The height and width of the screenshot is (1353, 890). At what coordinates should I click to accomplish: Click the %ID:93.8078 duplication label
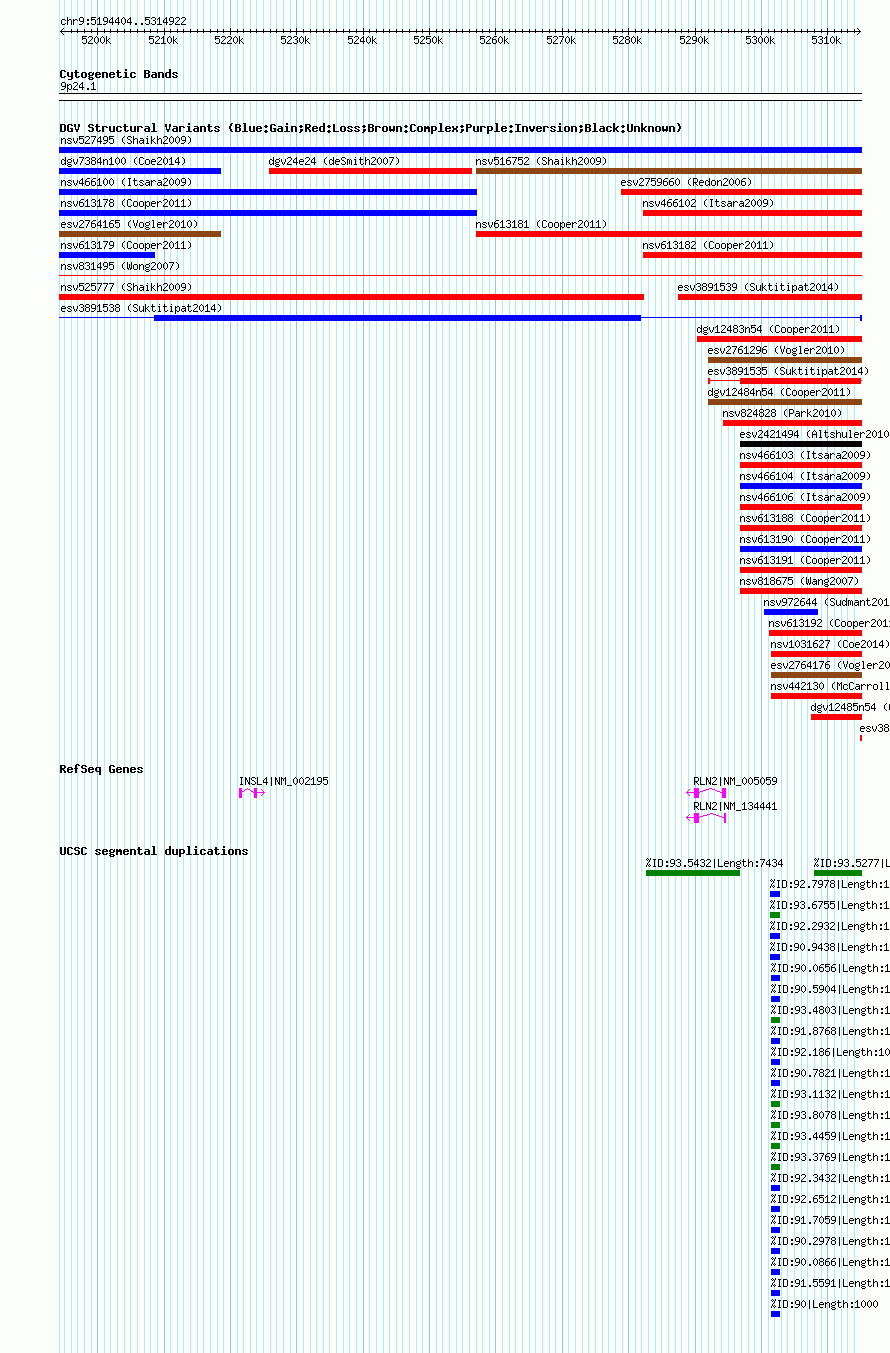coord(829,1115)
